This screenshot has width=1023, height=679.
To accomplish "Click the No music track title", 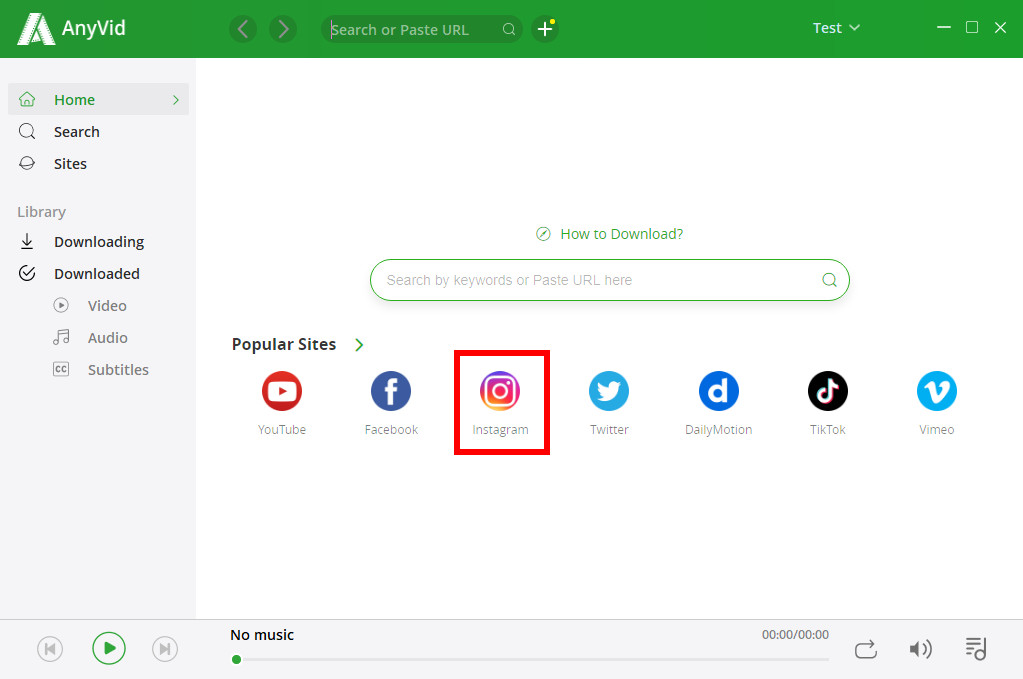I will 262,635.
